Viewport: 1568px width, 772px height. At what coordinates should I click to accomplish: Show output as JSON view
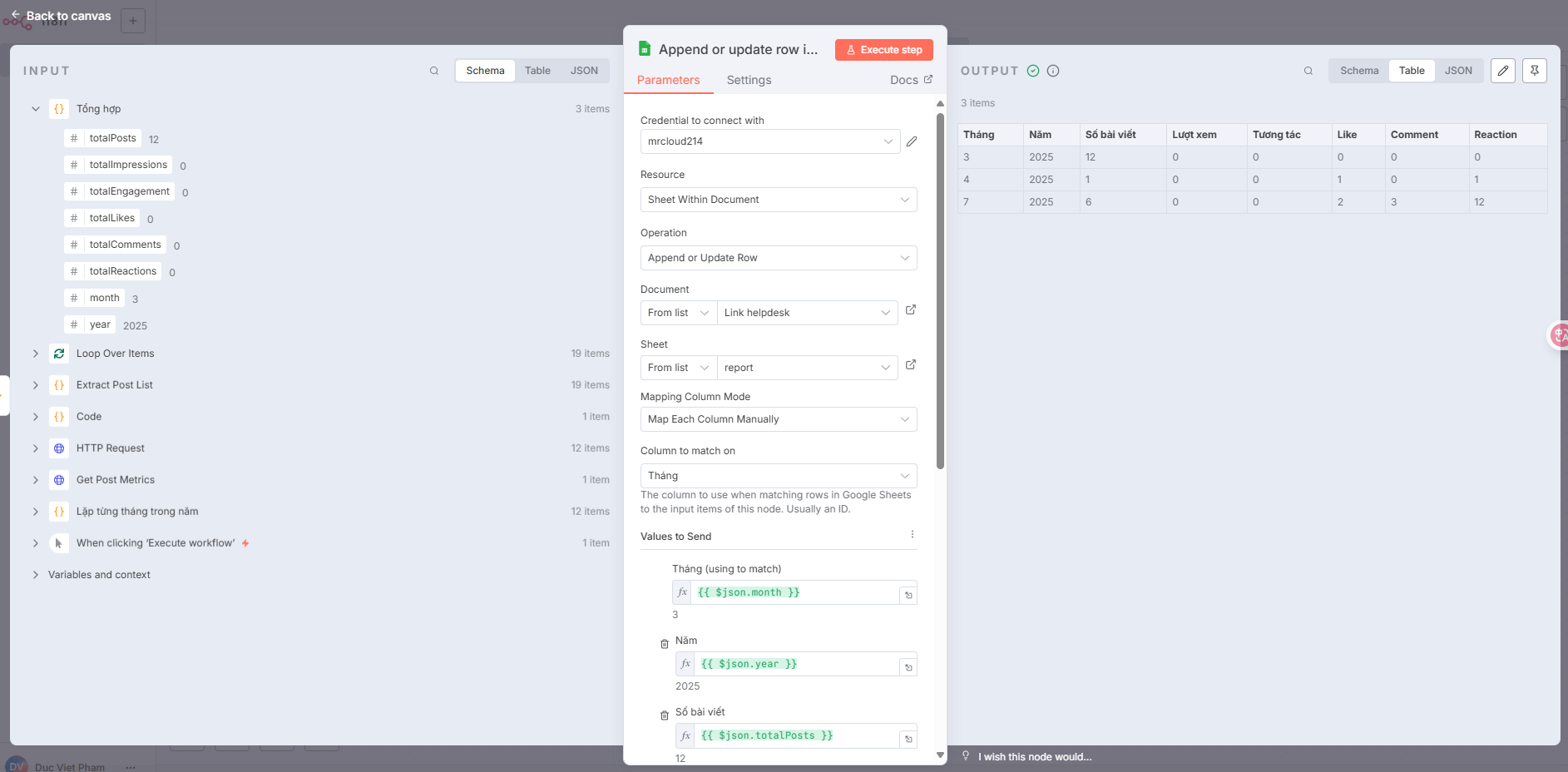(x=1458, y=71)
